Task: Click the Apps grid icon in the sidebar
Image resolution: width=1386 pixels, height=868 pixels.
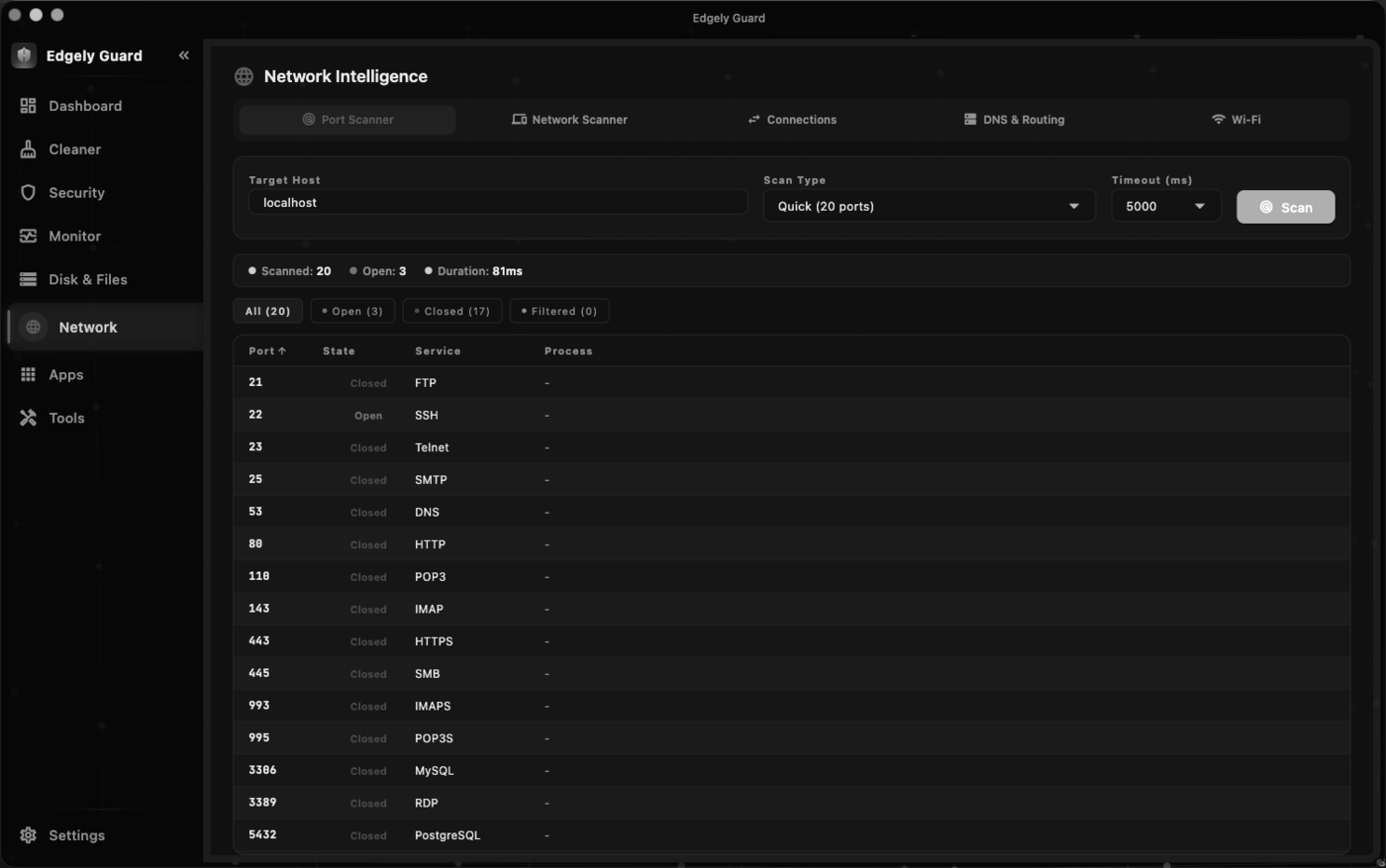Action: pos(28,375)
